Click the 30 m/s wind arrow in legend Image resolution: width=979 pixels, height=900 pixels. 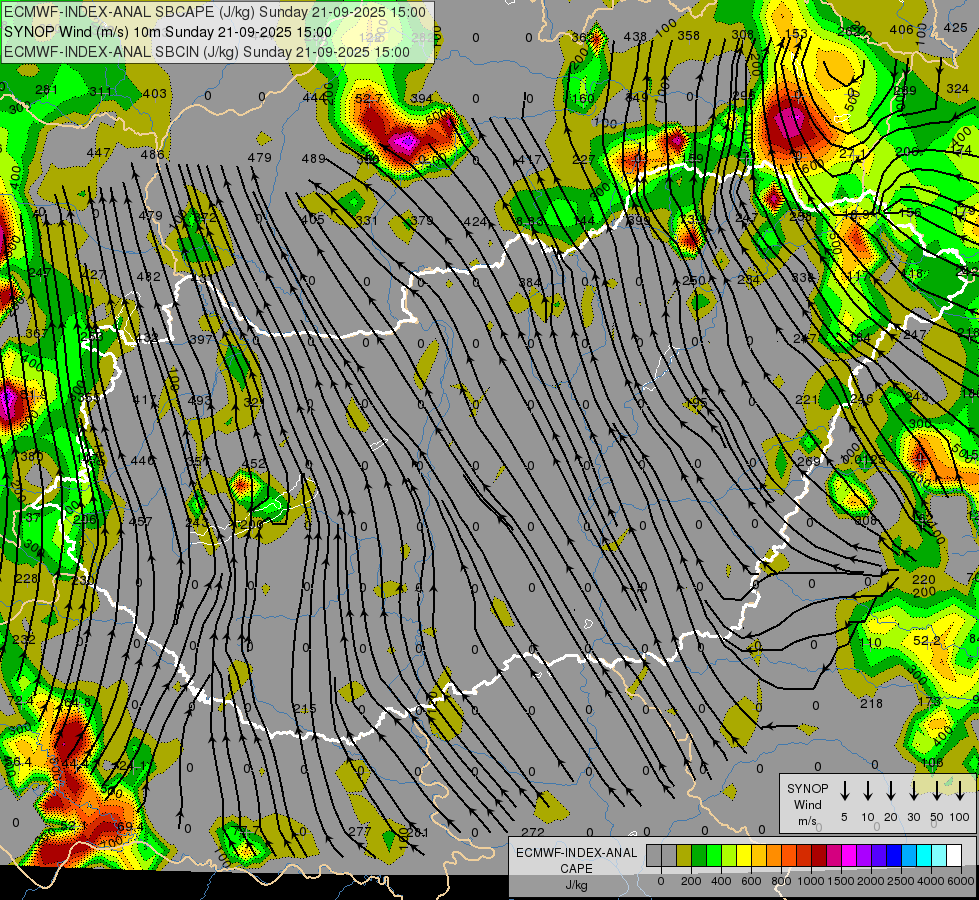click(913, 790)
